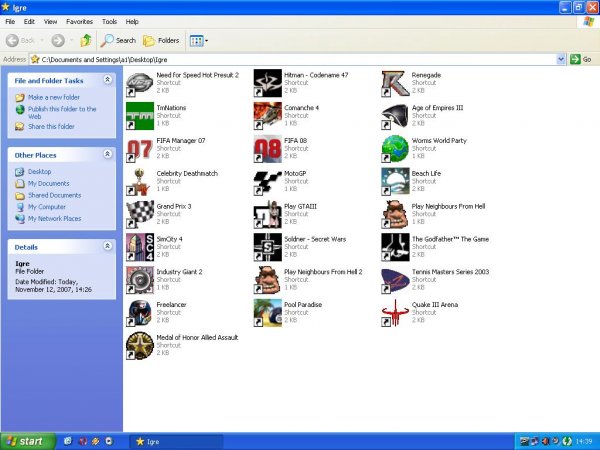
Task: Click the Back toolbar button
Action: [x=21, y=41]
